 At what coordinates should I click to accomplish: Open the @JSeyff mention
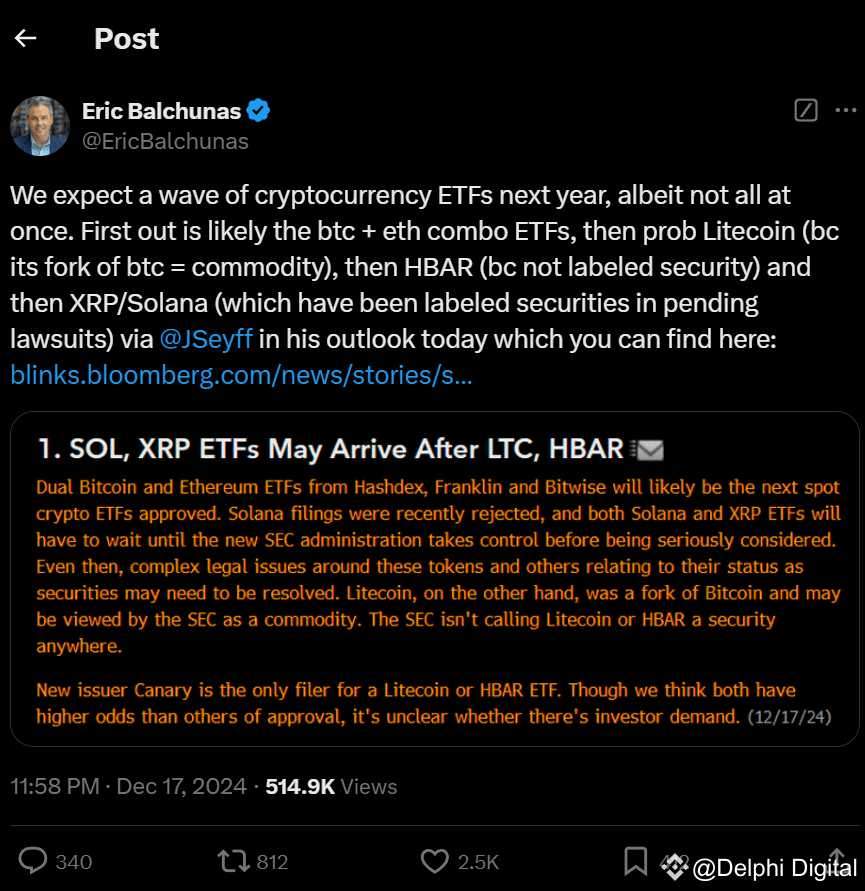pos(208,339)
